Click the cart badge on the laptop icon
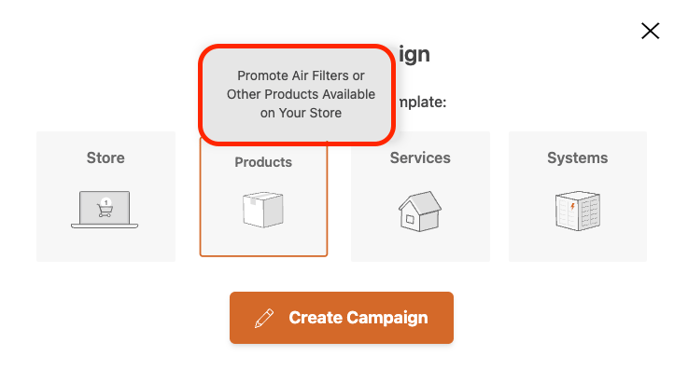 tap(106, 202)
